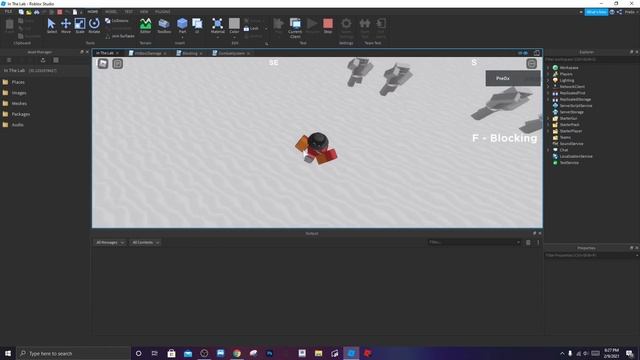The width and height of the screenshot is (640, 360).
Task: Expand the StarterPlayer node
Action: [x=548, y=131]
